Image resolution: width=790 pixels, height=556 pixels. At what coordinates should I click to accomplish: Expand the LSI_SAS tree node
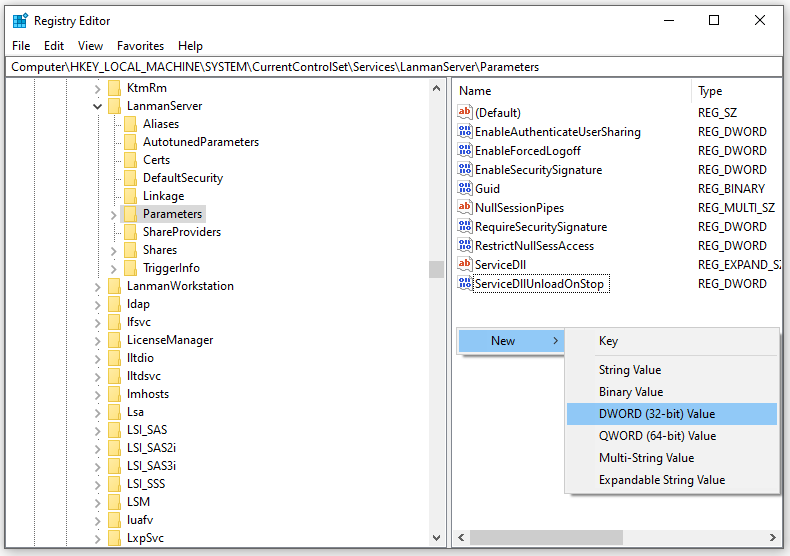pyautogui.click(x=97, y=431)
